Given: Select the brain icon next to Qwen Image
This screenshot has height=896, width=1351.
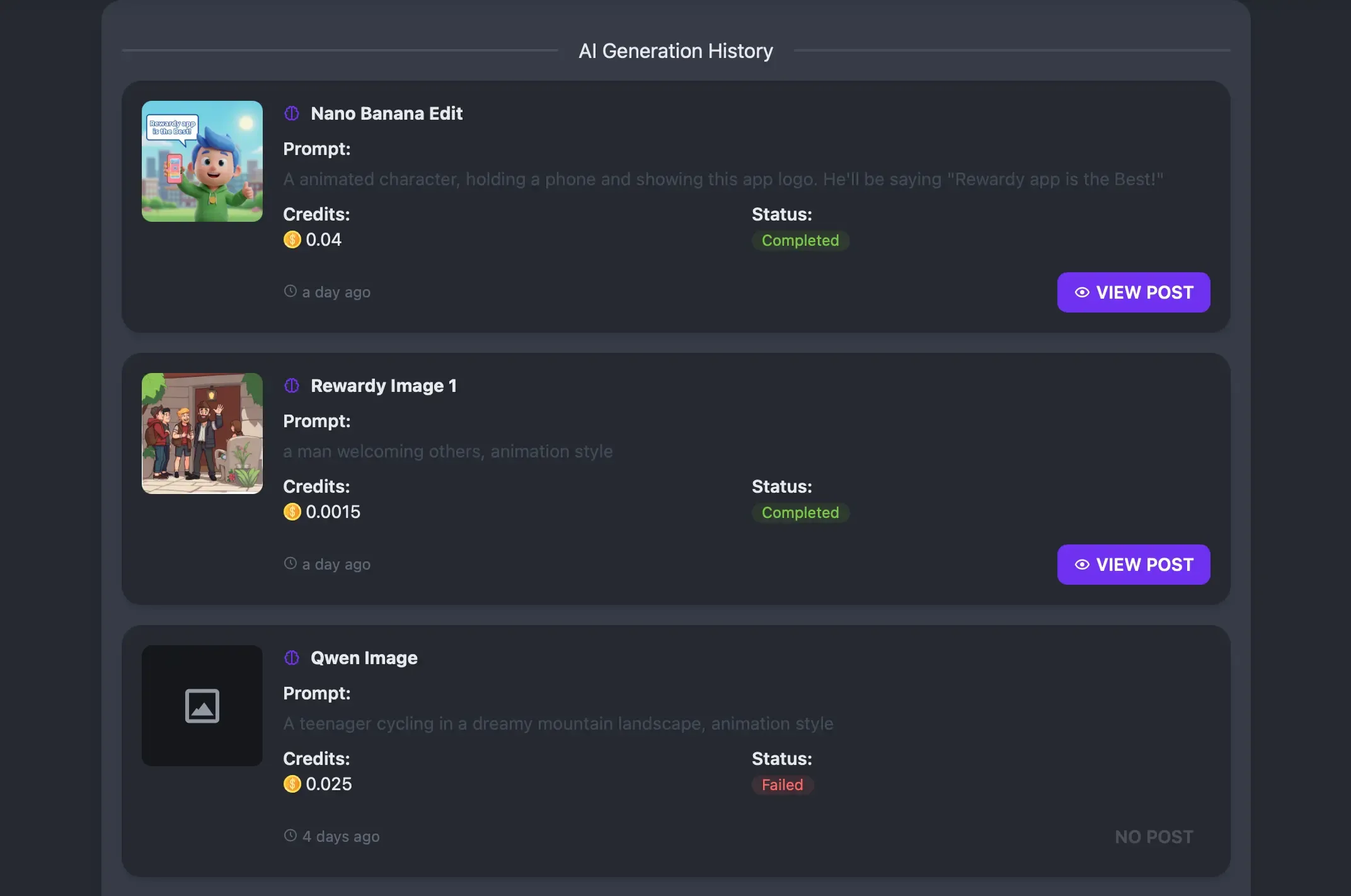Looking at the screenshot, I should [291, 657].
